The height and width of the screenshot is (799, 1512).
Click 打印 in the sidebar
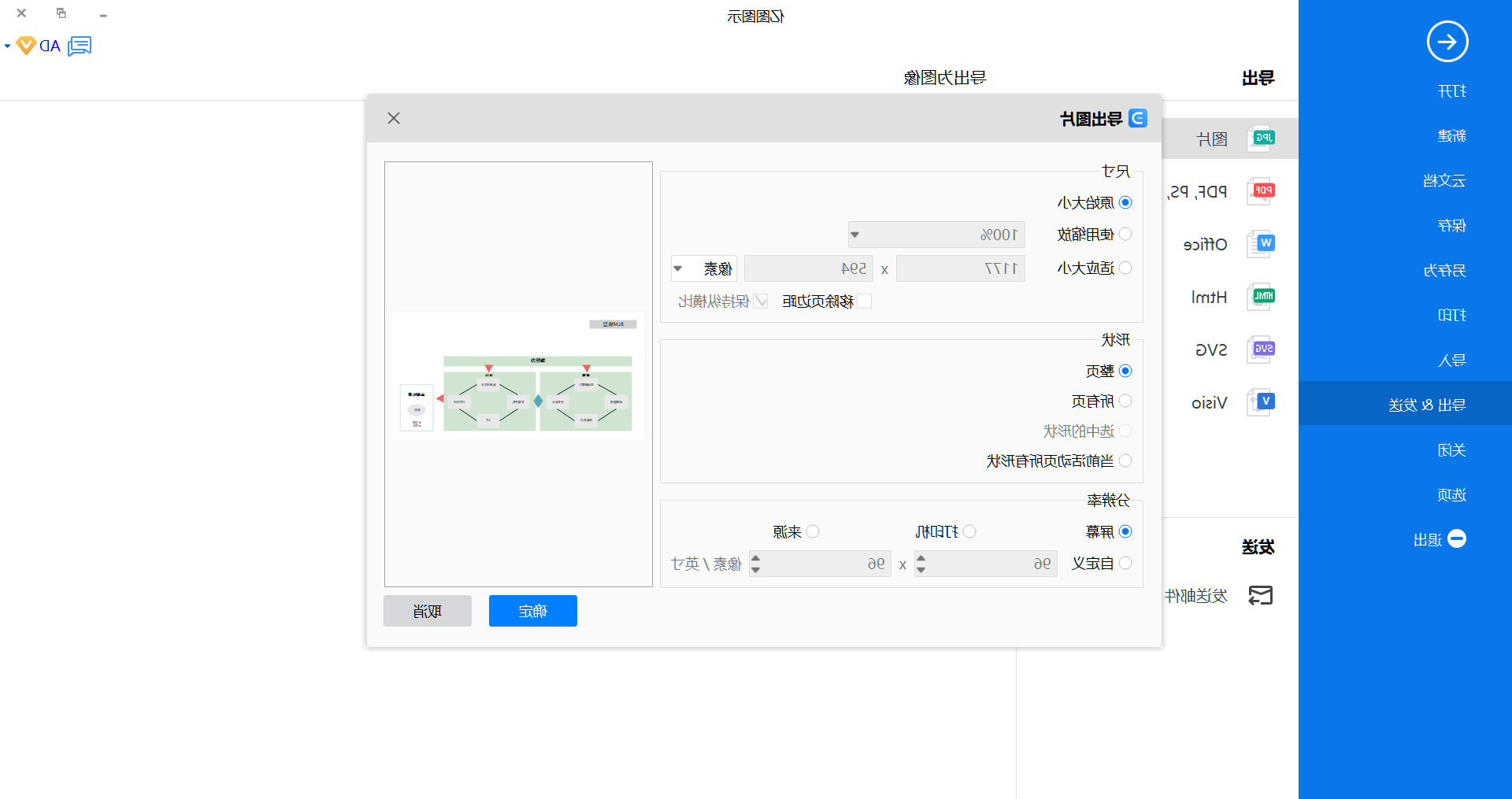point(1451,316)
